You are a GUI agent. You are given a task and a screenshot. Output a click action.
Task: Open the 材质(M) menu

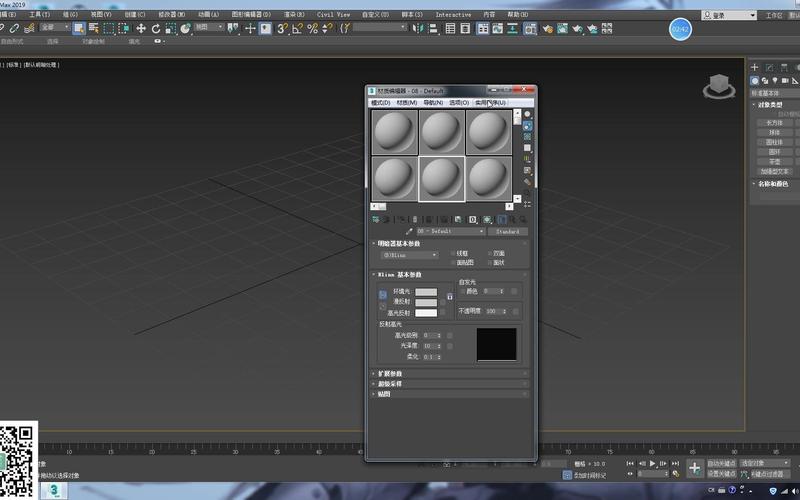(x=406, y=103)
